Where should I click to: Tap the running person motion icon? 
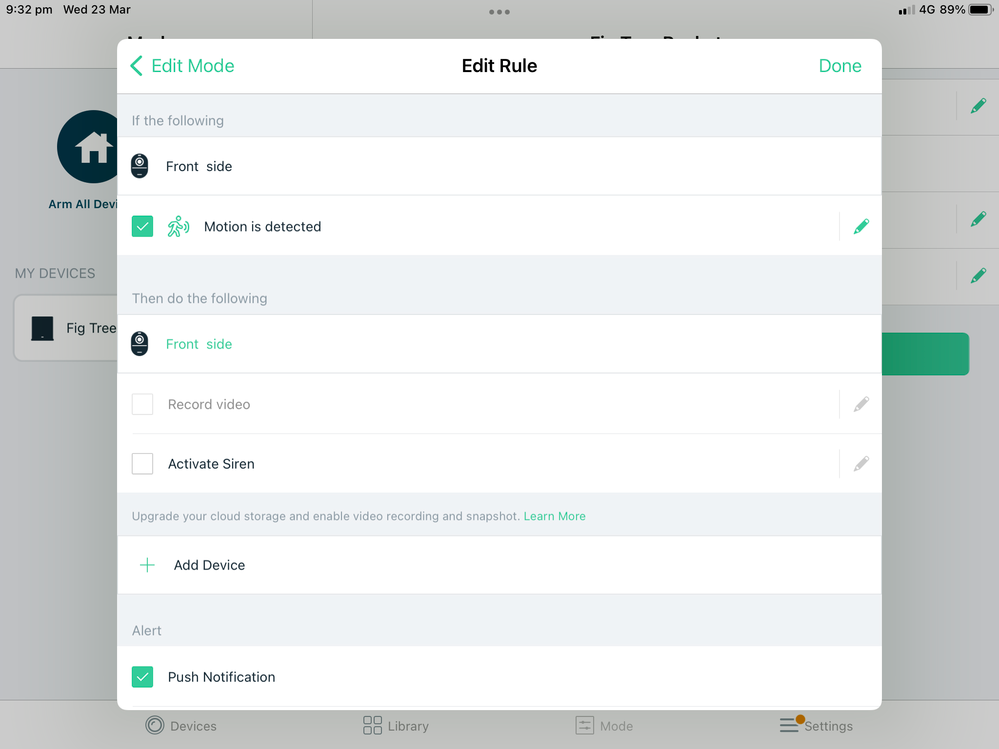tap(178, 227)
